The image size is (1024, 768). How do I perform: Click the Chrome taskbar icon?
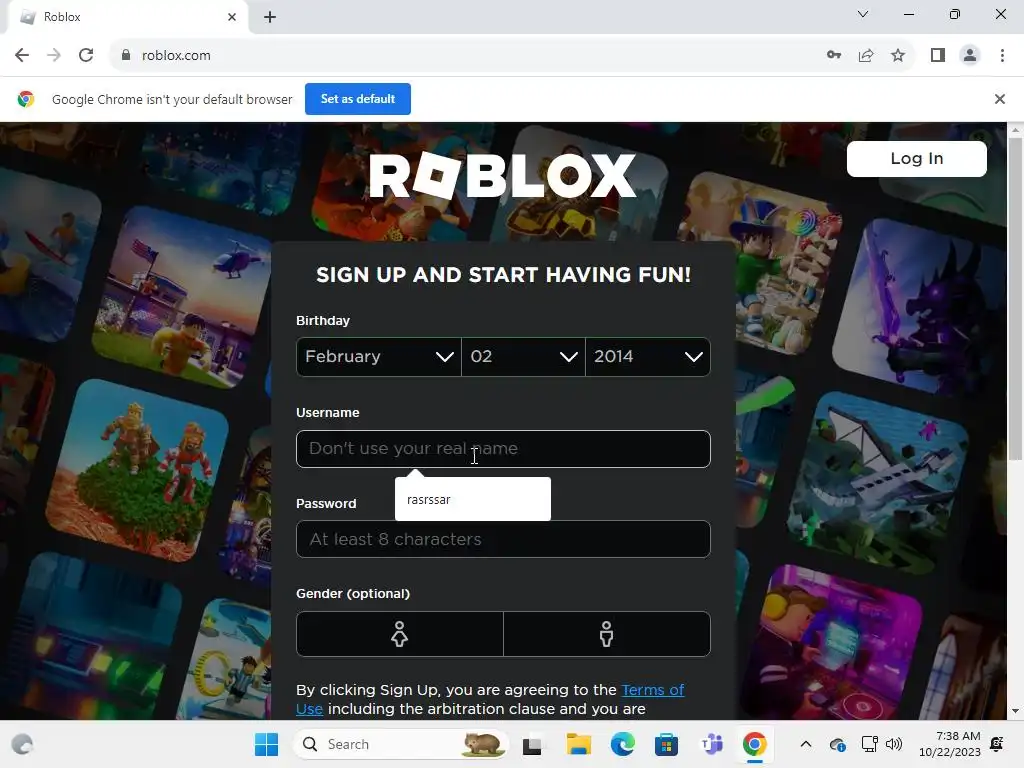point(754,744)
